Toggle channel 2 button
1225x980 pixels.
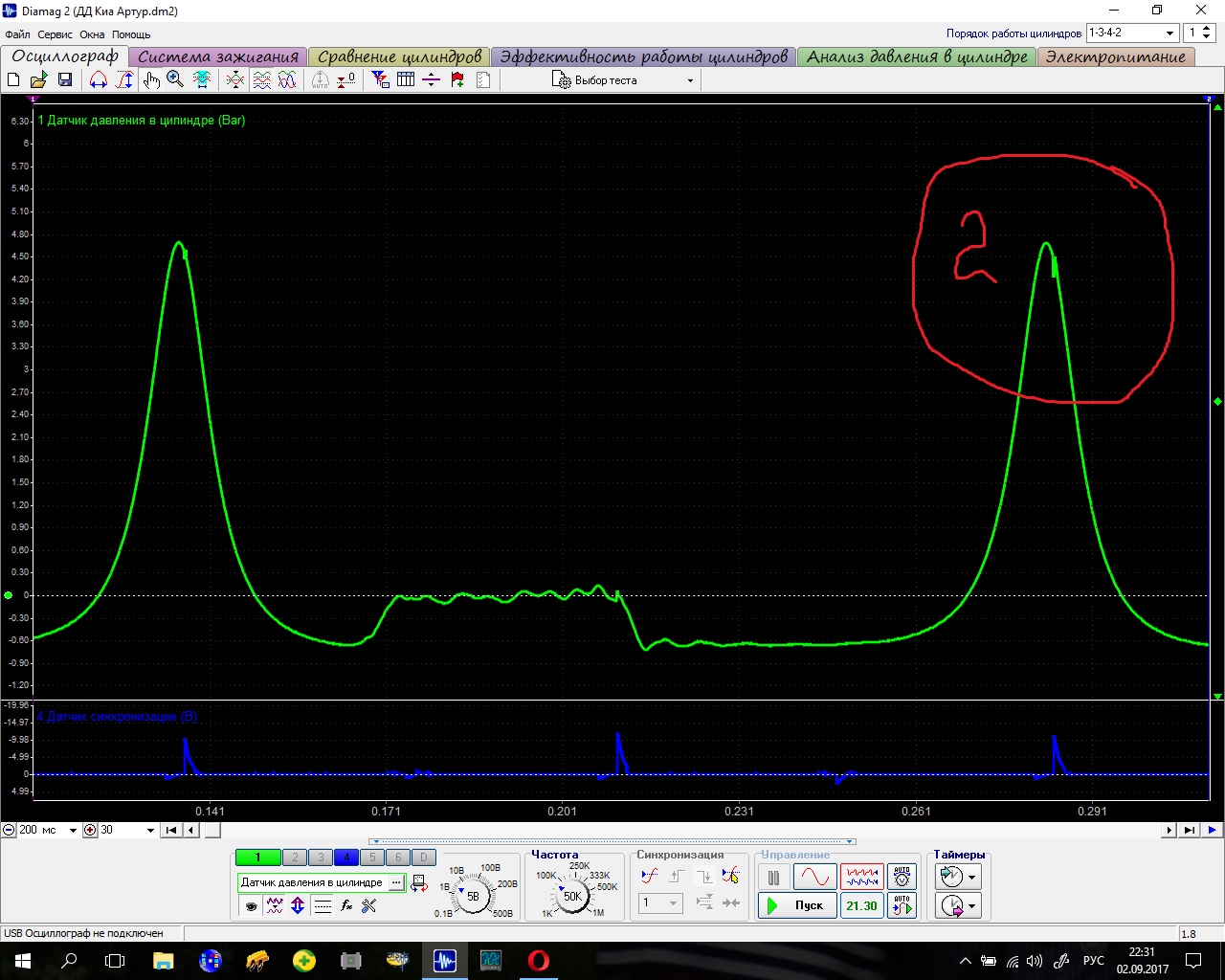click(x=295, y=857)
